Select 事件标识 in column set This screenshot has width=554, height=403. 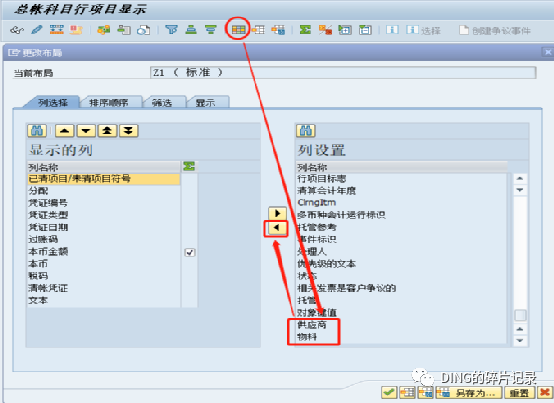pos(402,239)
